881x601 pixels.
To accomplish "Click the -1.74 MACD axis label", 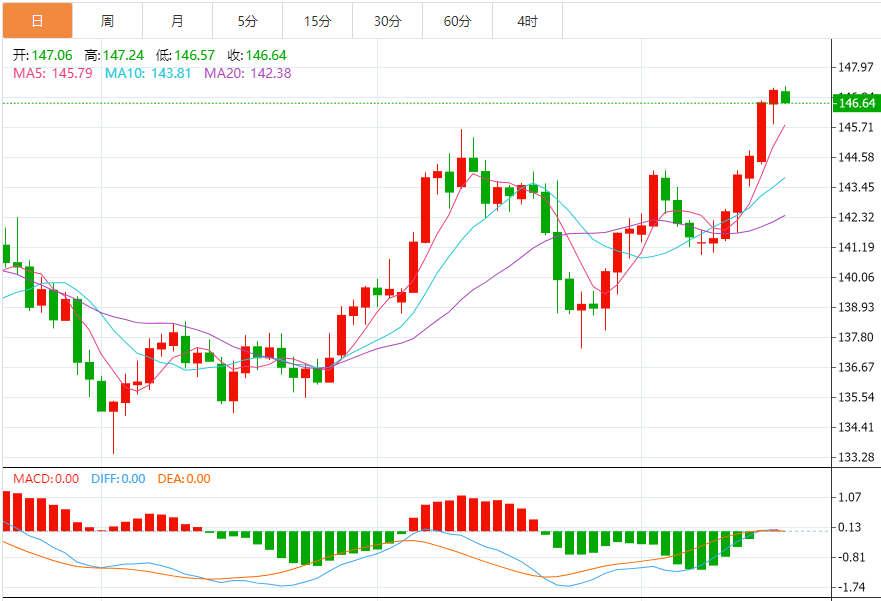I will click(x=850, y=588).
